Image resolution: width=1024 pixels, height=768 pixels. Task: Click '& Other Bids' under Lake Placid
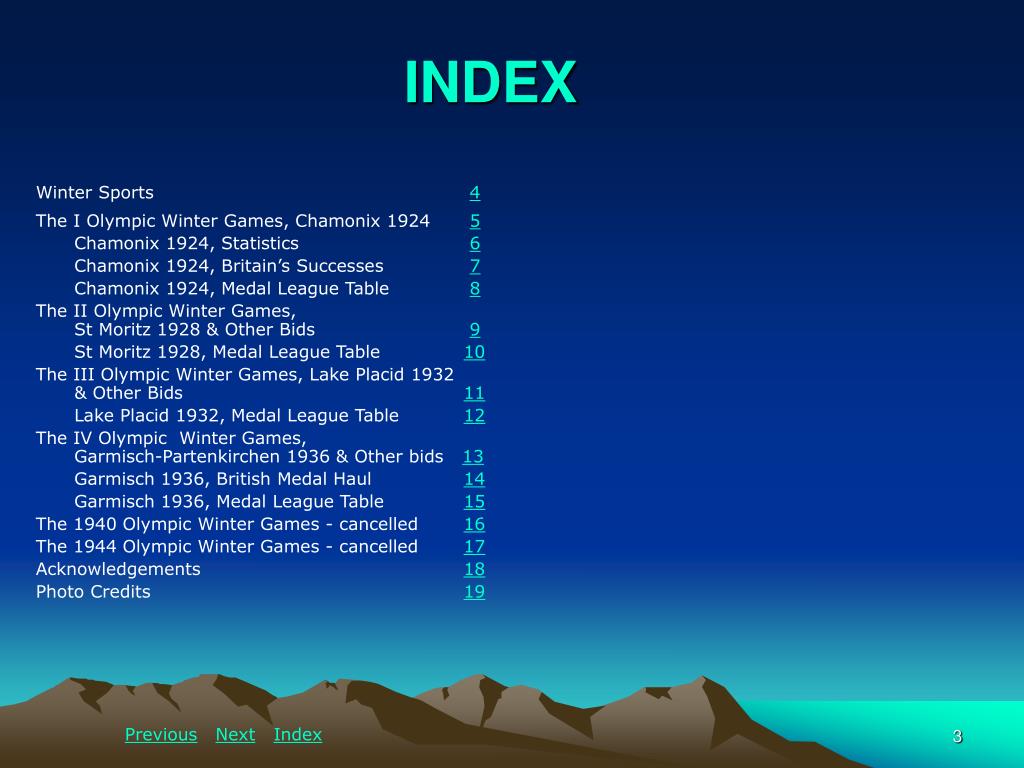point(129,393)
